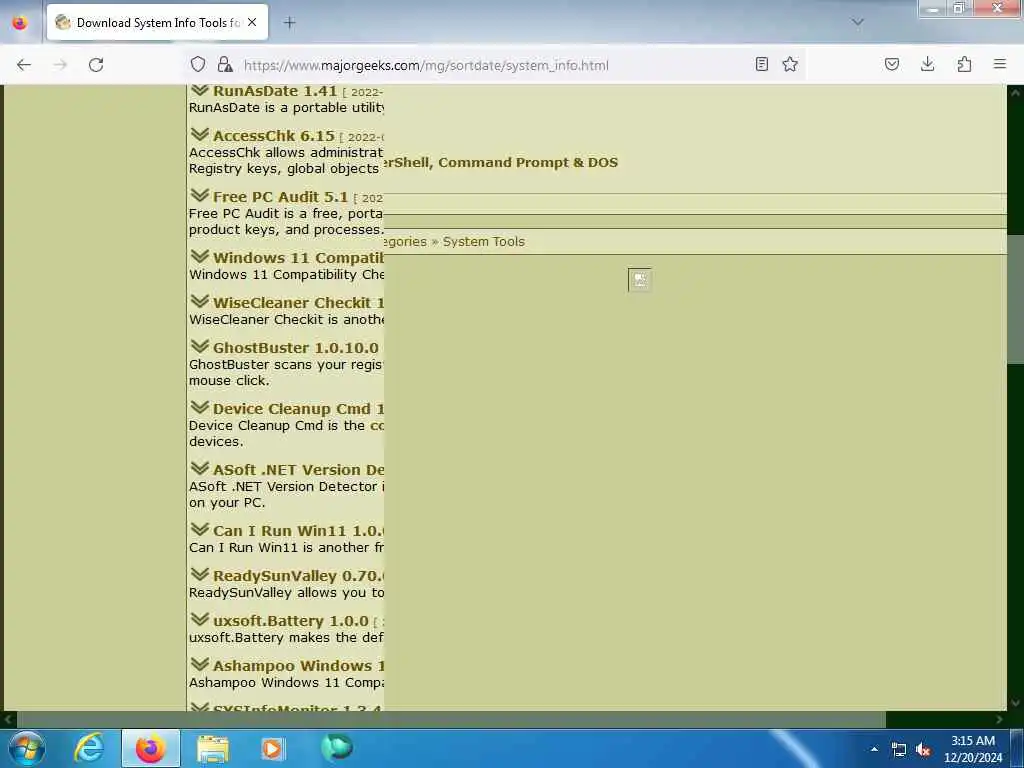
Task: Click the horizontal scrollbar left arrow
Action: point(8,719)
